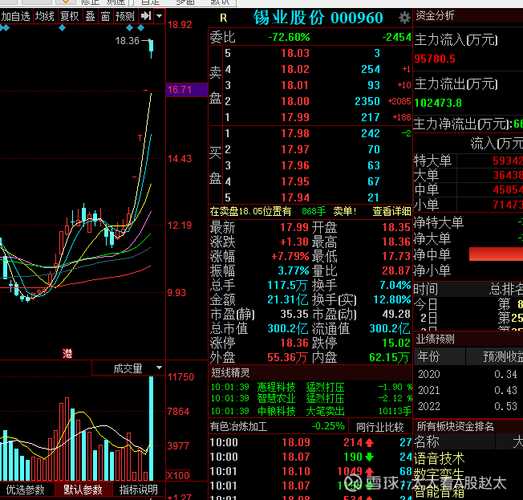This screenshot has height=500, width=523.
Task: Click the jump-to-end arrow icon in chart toolbar
Action: click(146, 16)
